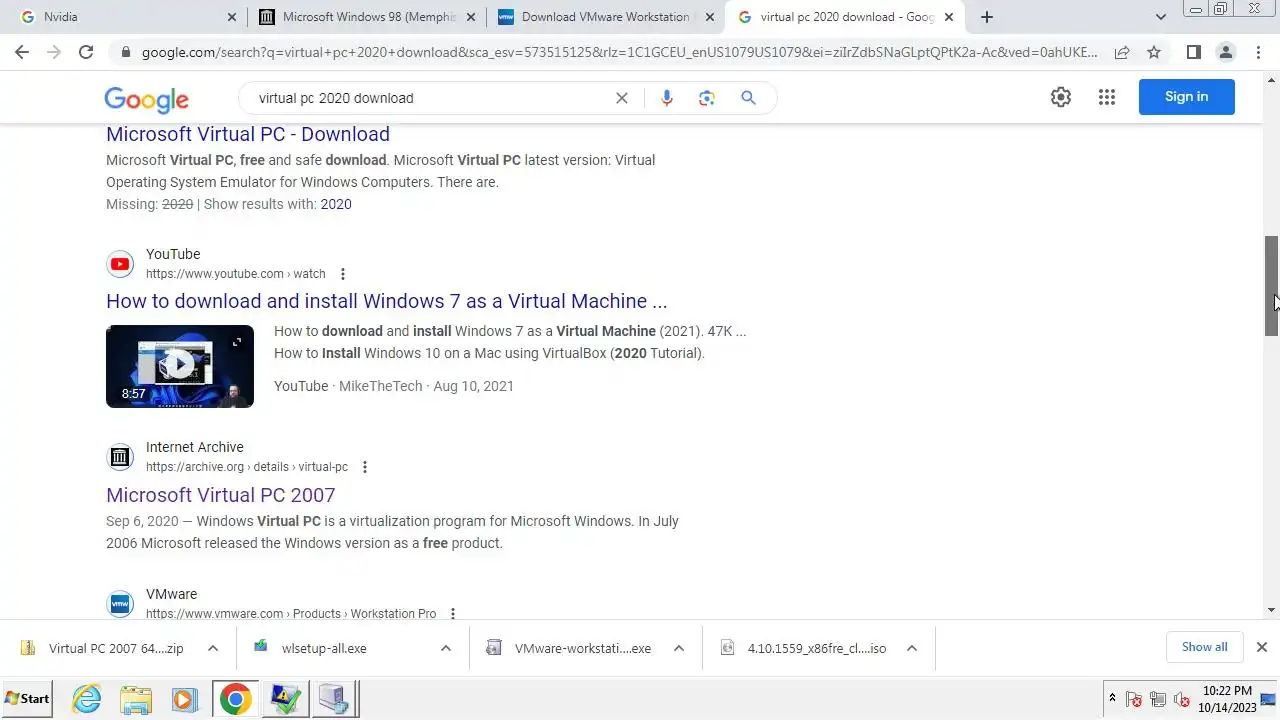Open How to download Windows 7 video result
This screenshot has width=1280, height=720.
(386, 301)
